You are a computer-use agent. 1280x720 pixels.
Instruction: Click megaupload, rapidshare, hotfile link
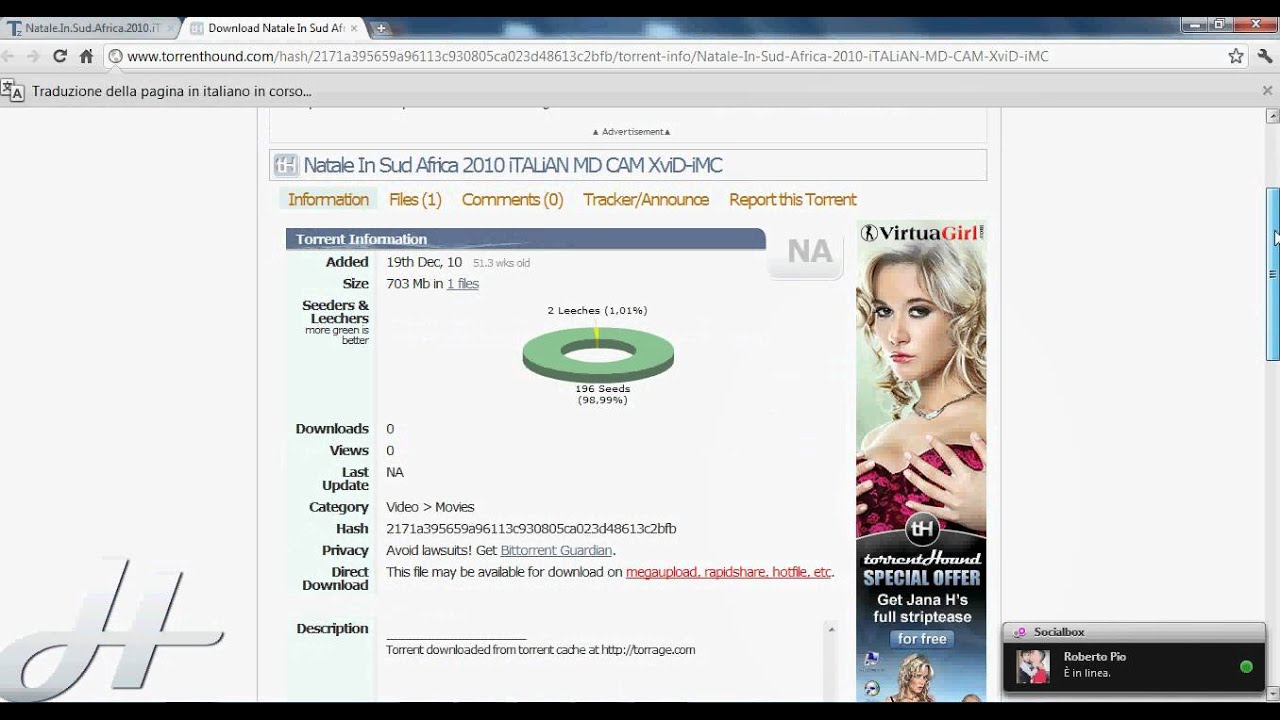click(x=729, y=572)
